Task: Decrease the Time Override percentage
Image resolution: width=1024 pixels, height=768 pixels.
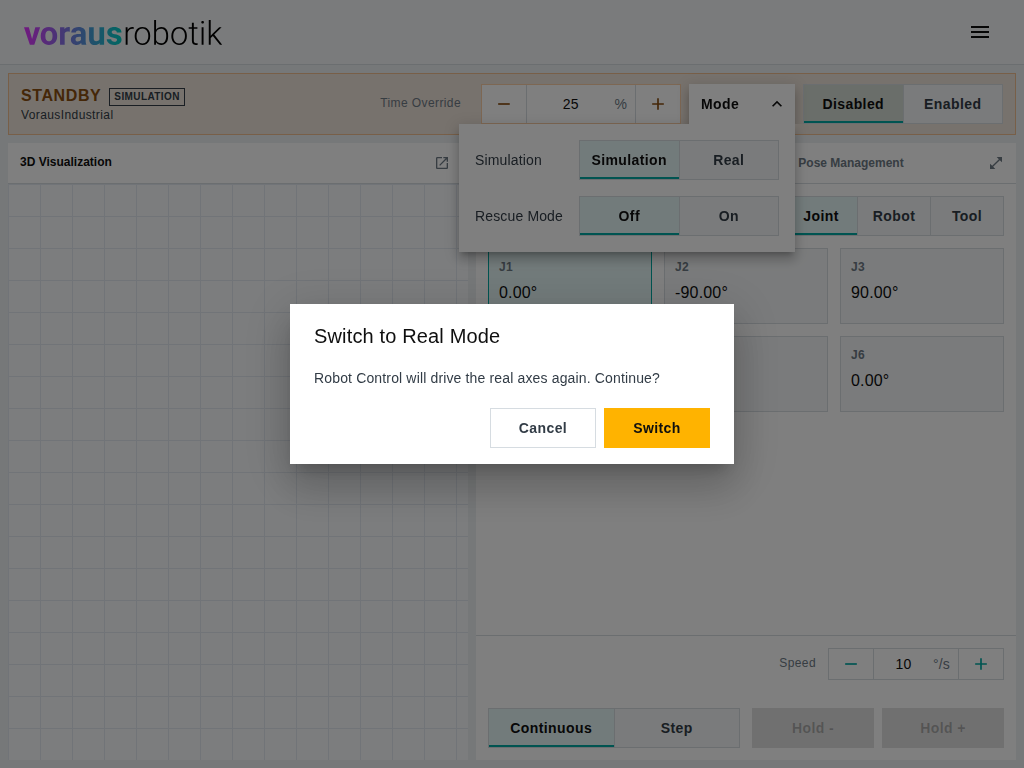Action: (504, 104)
